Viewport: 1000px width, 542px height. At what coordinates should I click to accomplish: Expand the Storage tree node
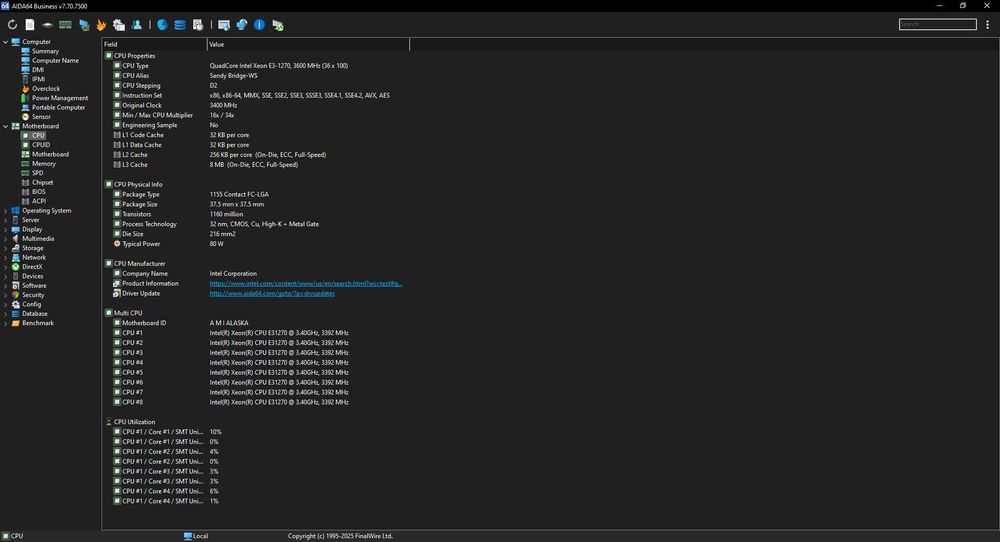click(6, 248)
